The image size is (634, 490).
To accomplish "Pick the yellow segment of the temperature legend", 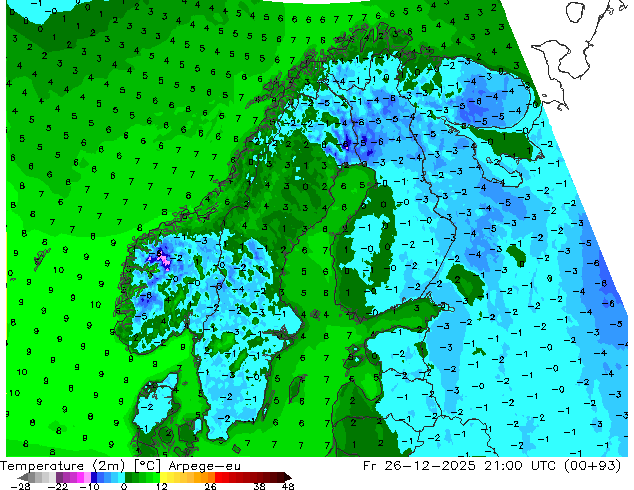I will pos(163,477).
